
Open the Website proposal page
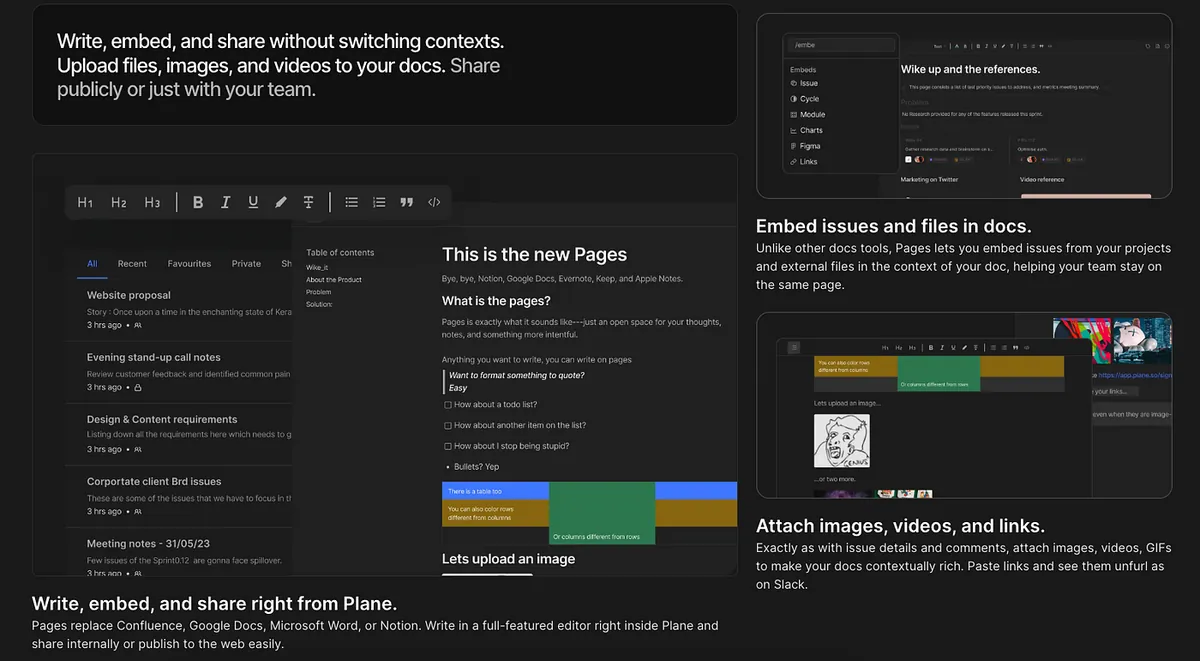point(129,295)
